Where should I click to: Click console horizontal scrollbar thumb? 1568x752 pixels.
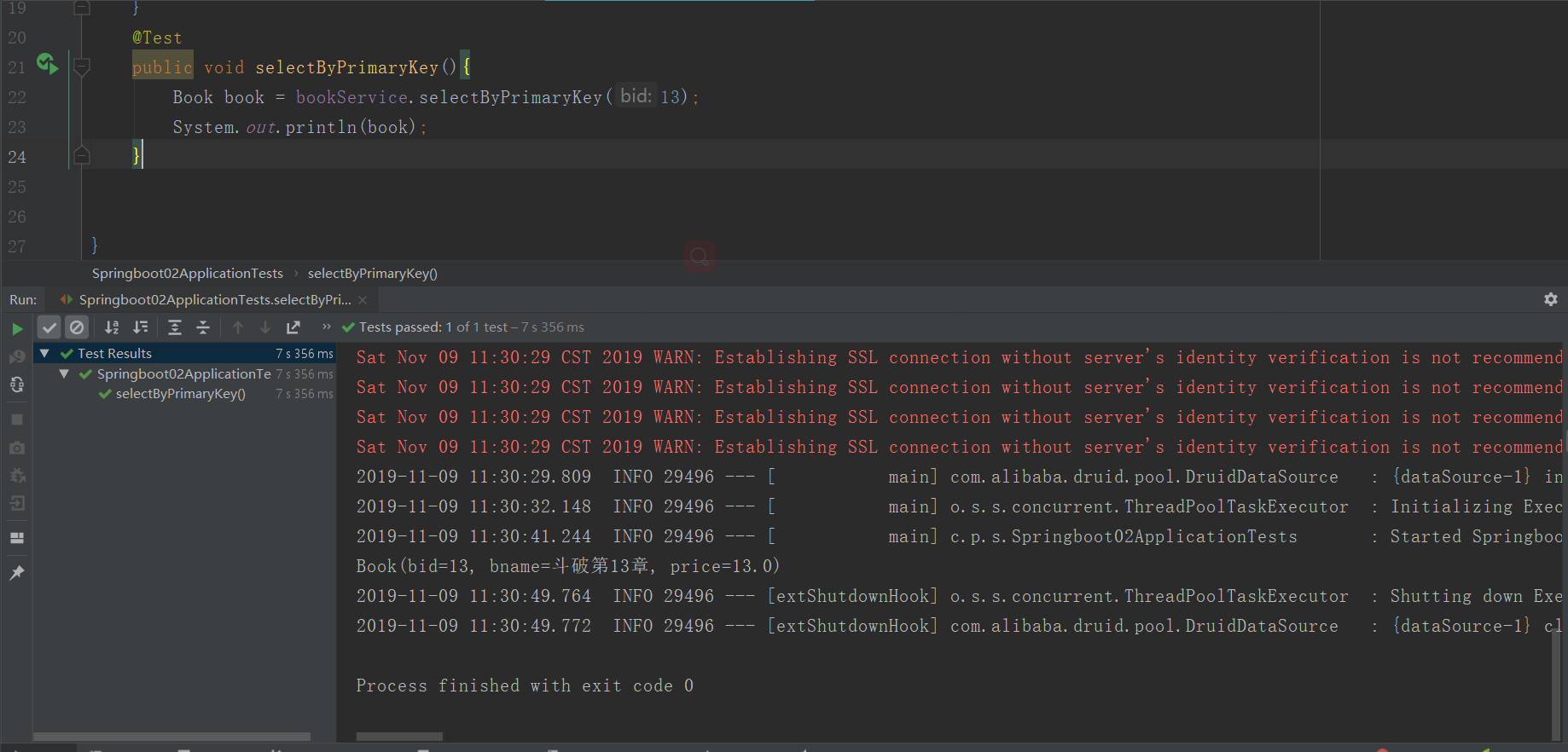[x=399, y=737]
